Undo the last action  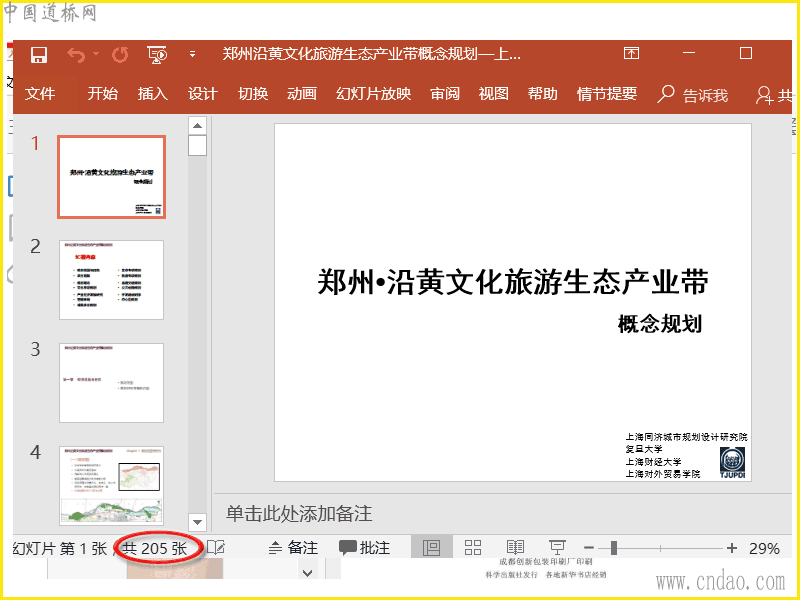click(76, 55)
